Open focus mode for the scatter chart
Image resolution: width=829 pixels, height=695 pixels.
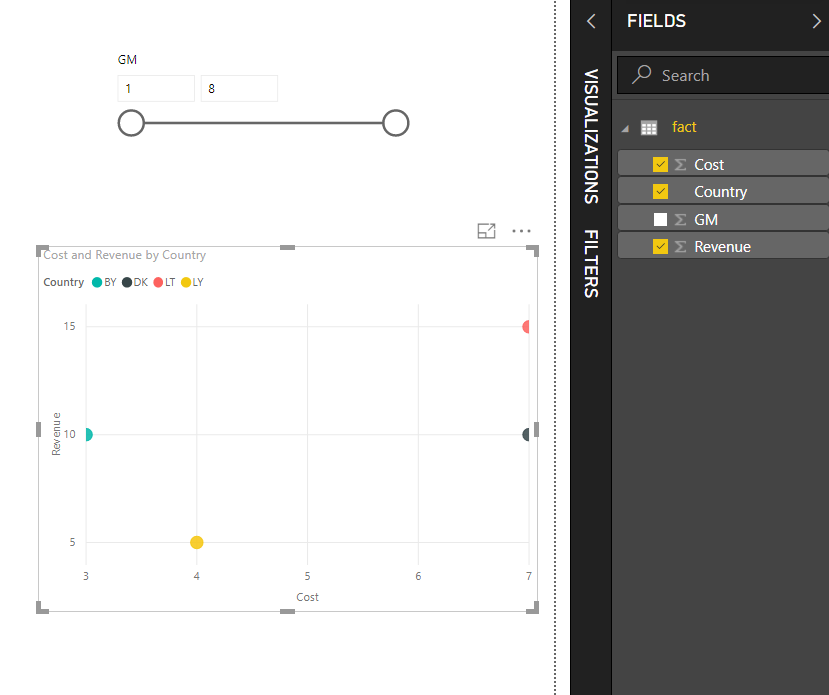[486, 231]
